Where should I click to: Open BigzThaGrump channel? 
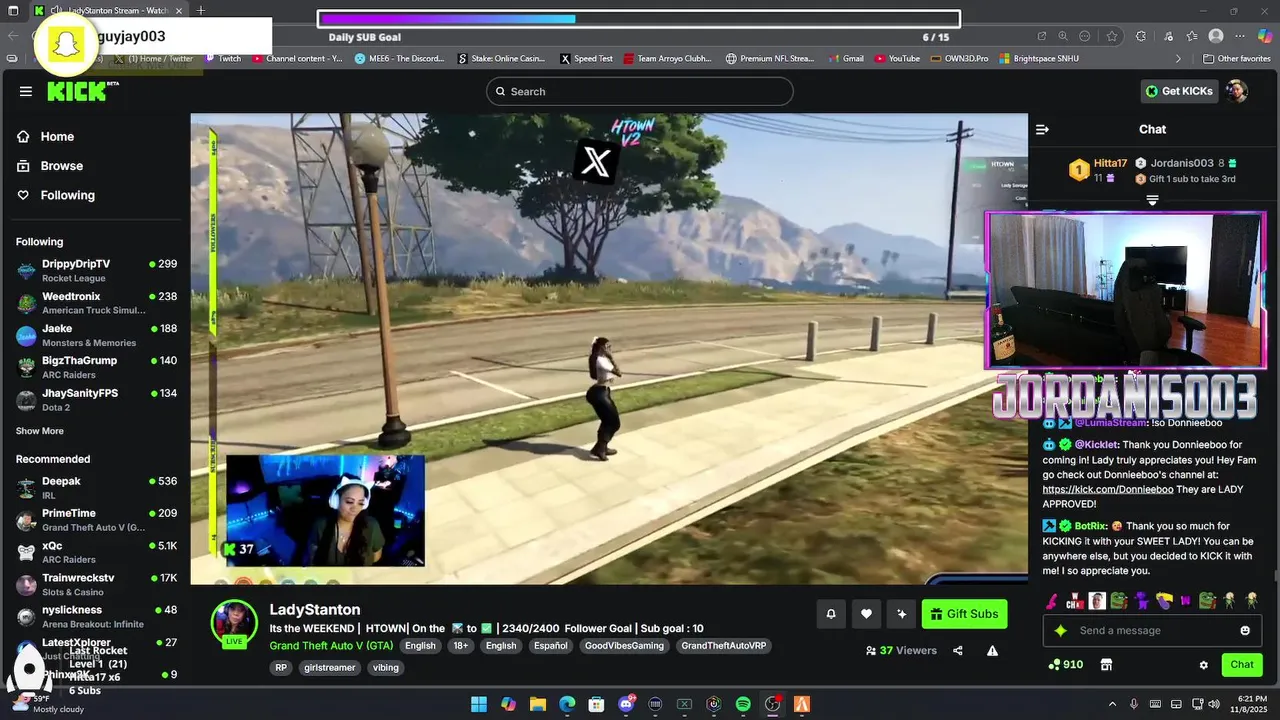96,367
